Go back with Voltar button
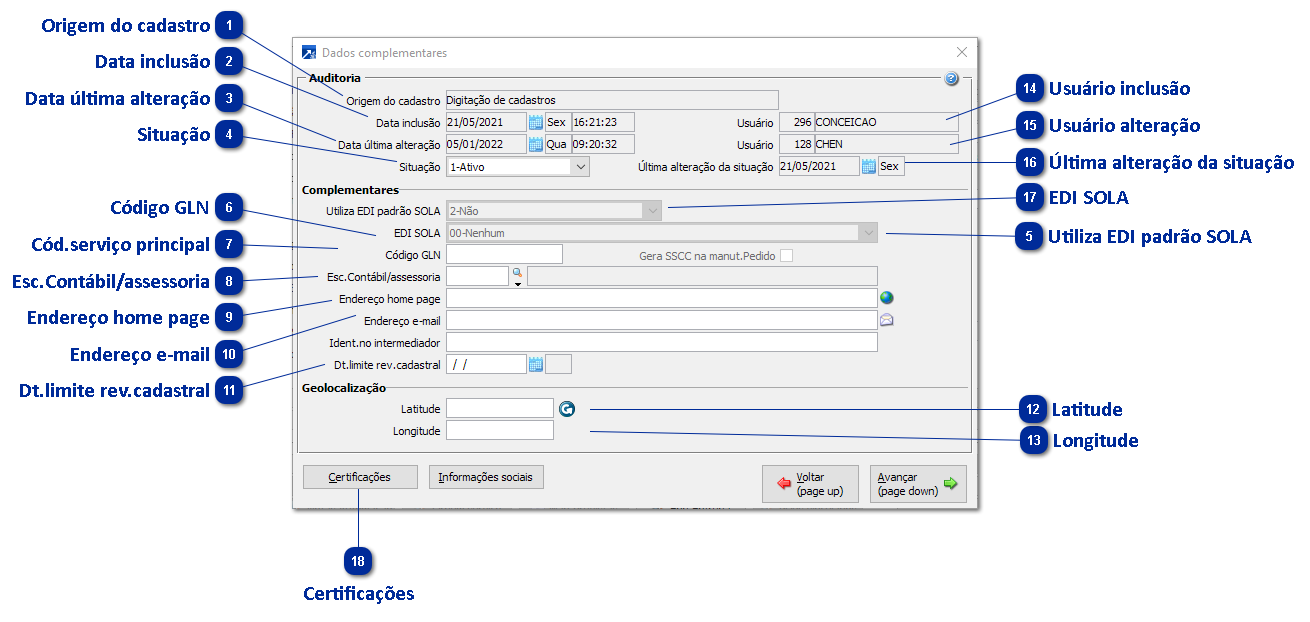Viewport: 1310px width, 622px height. [x=809, y=484]
